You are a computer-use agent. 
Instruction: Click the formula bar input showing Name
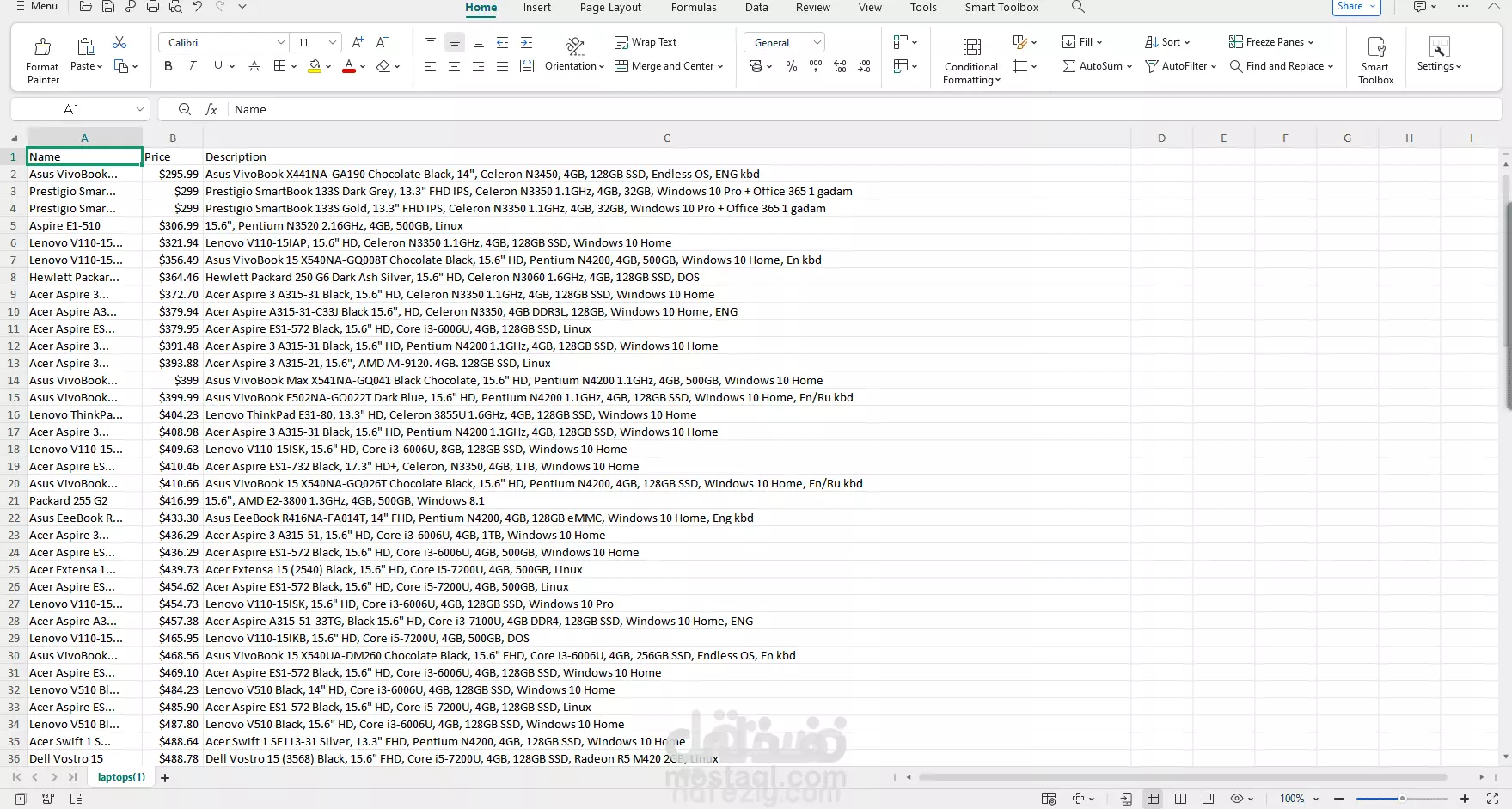click(864, 109)
